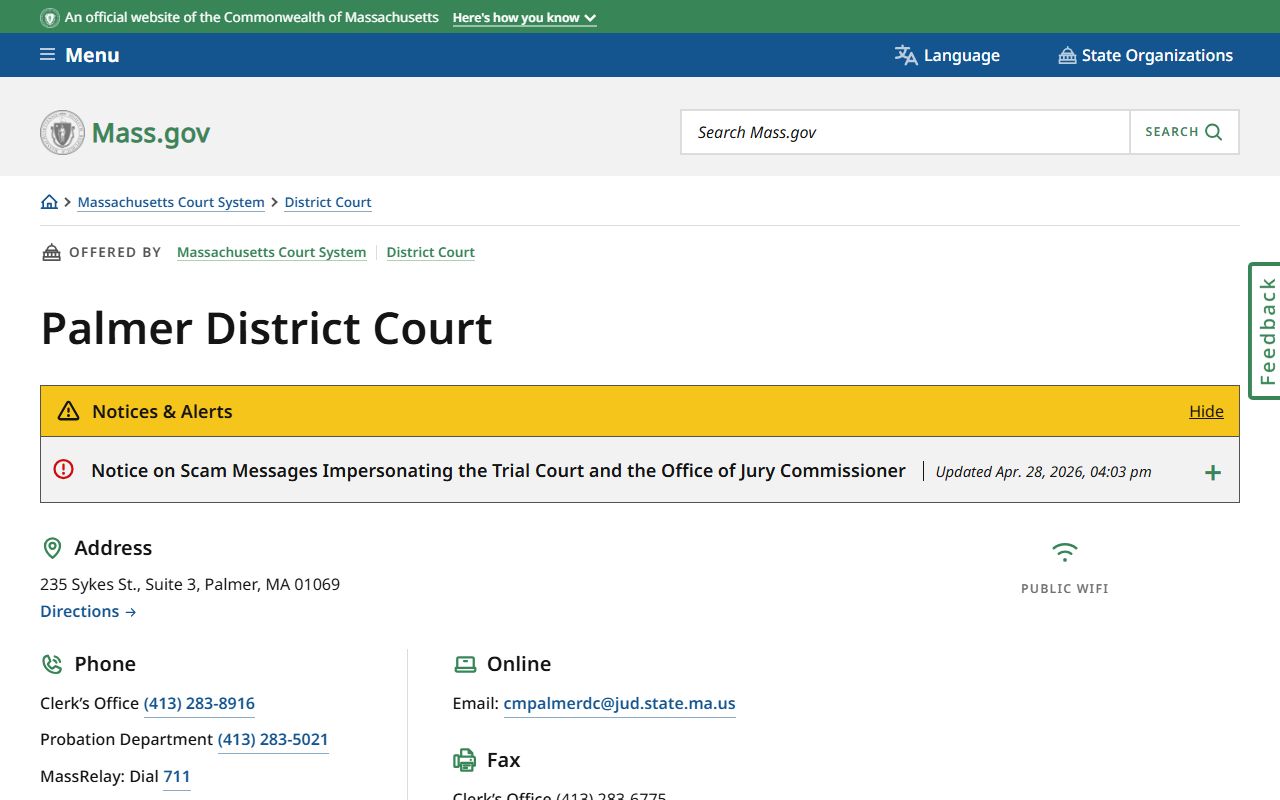Open Massachusetts Court System under Offered By
This screenshot has height=800, width=1280.
(271, 252)
